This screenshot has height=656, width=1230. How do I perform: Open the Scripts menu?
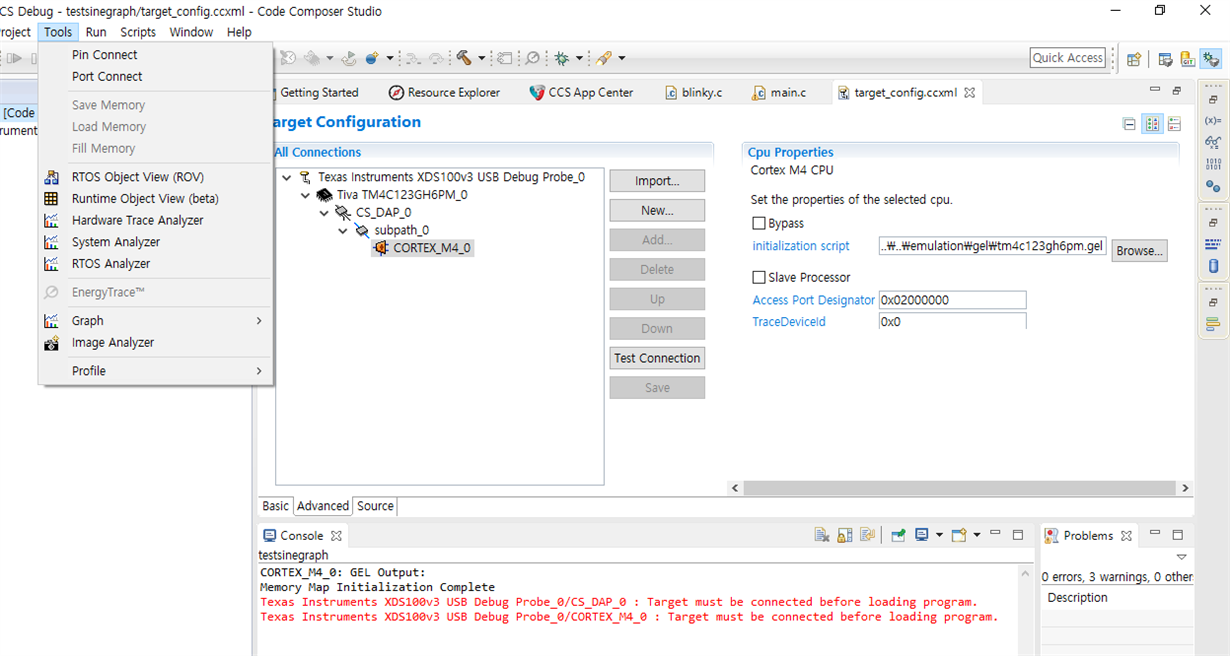[138, 32]
